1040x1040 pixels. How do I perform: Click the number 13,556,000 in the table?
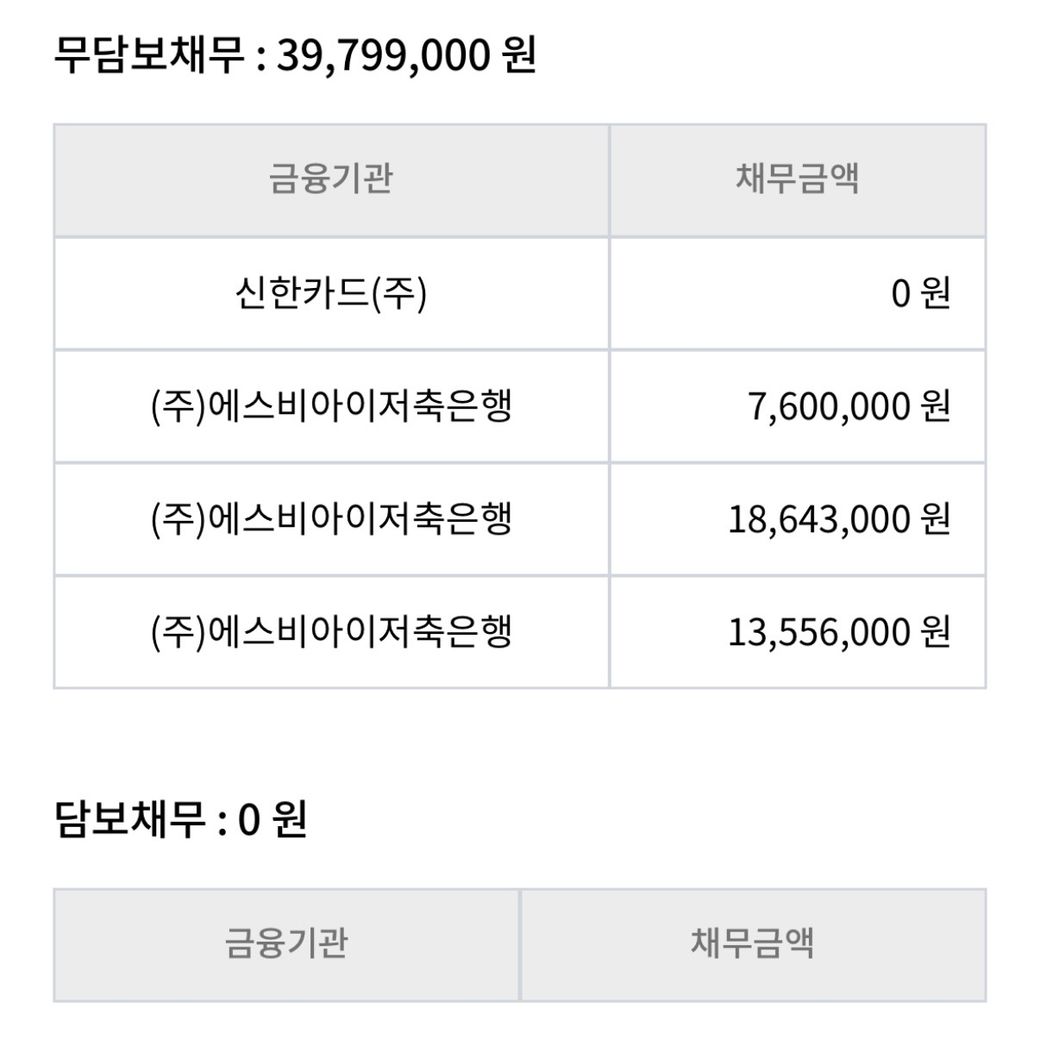819,632
